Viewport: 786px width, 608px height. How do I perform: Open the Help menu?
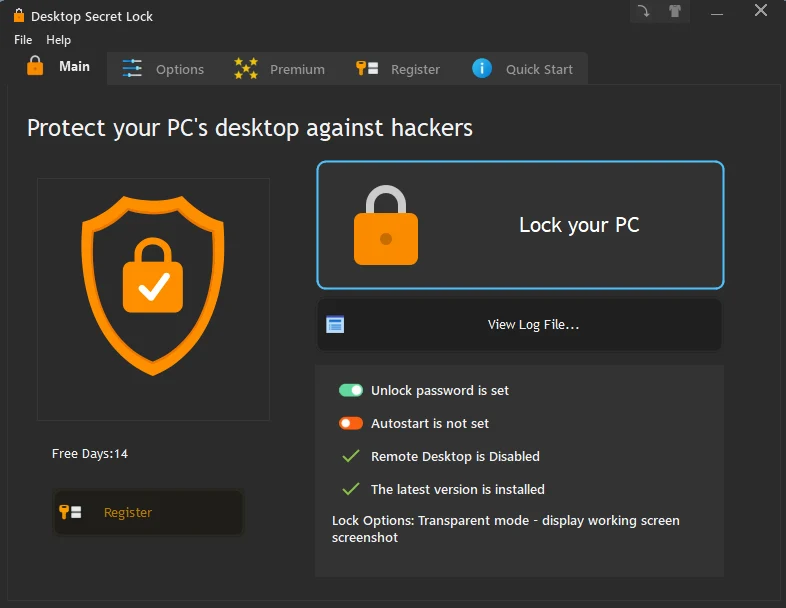tap(59, 40)
